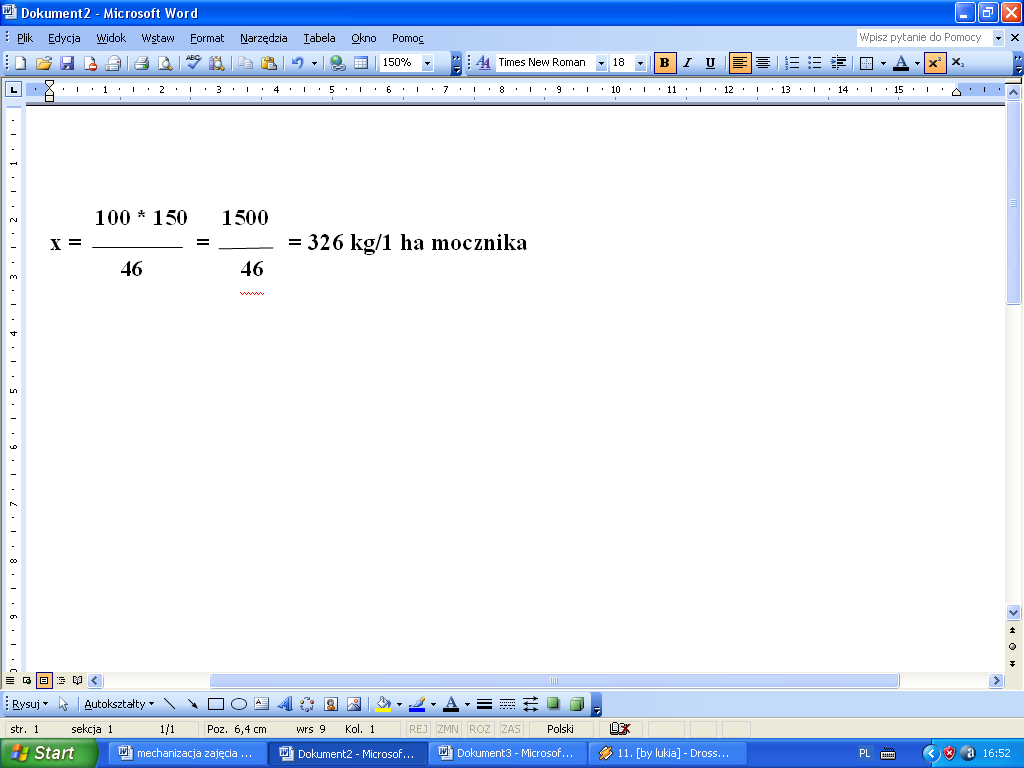Open the Wstaw menu
Screen dimensions: 1024x768
pos(157,38)
